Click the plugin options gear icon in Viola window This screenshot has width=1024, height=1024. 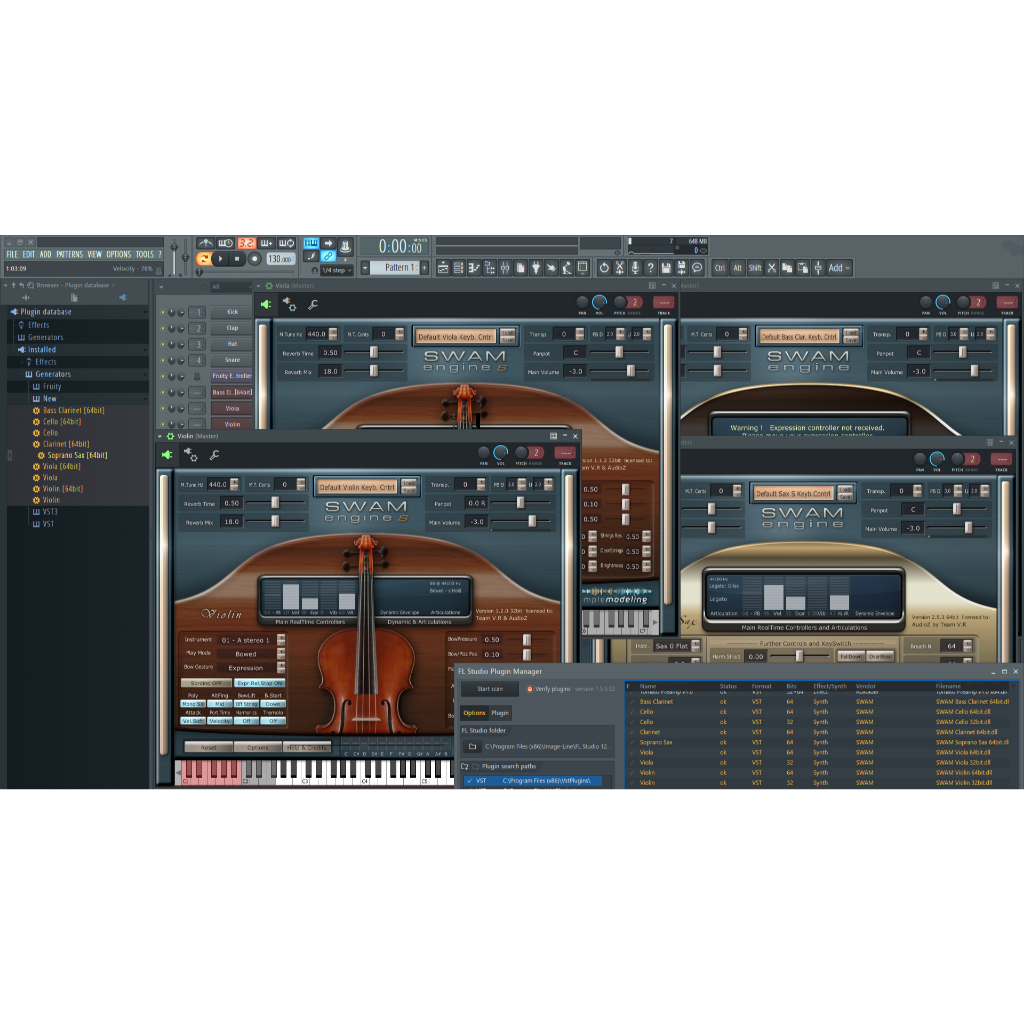(x=289, y=304)
